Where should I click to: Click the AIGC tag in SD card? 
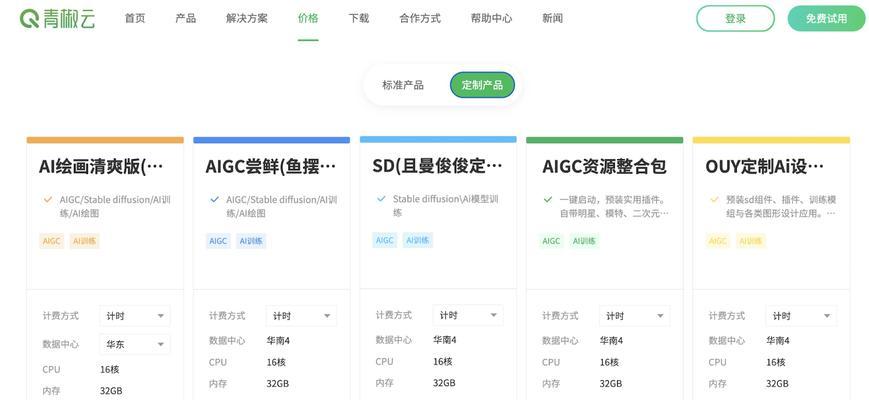pyautogui.click(x=385, y=240)
